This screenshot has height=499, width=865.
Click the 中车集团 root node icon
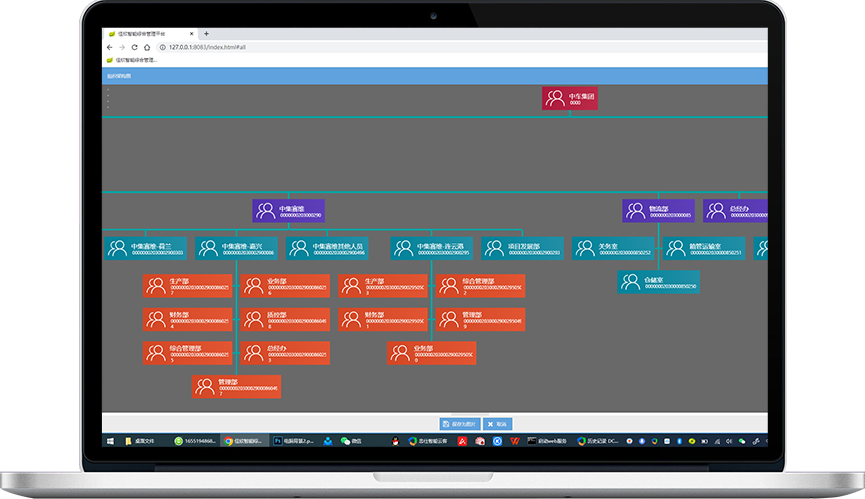click(555, 99)
